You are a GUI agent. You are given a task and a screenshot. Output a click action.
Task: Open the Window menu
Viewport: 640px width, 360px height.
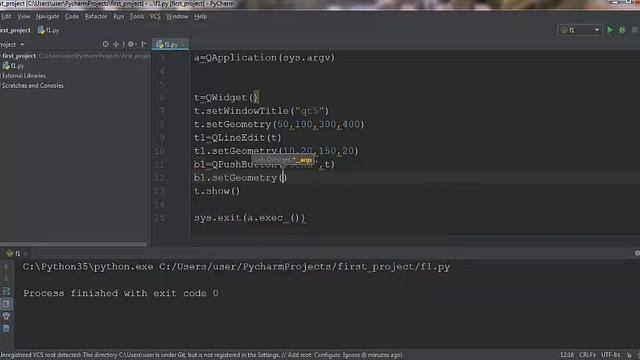click(x=177, y=16)
